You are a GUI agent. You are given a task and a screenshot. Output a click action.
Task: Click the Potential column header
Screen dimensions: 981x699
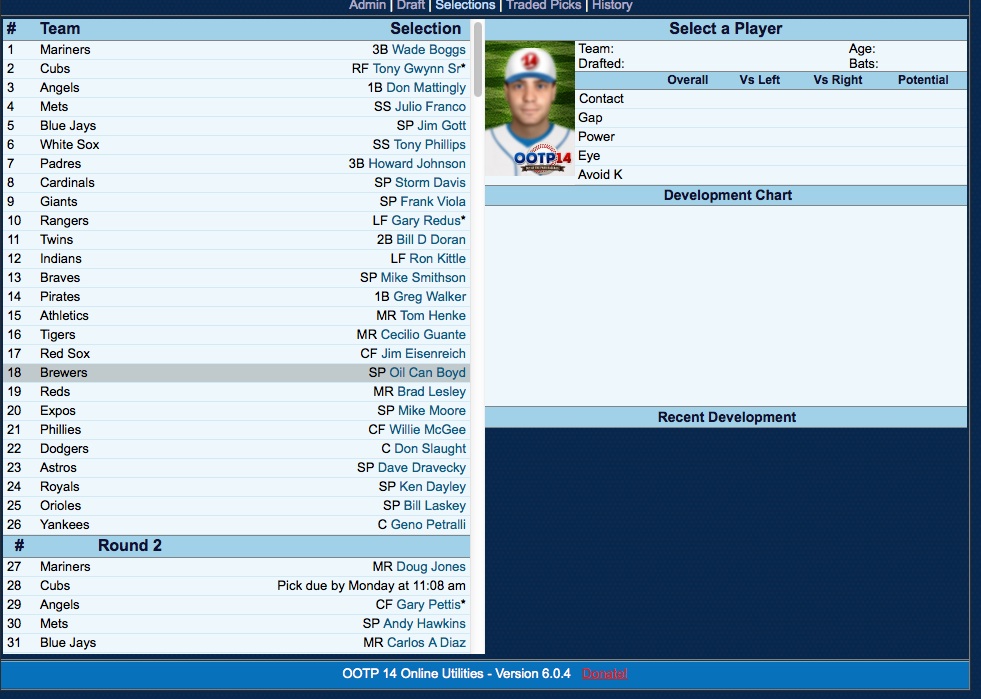(x=923, y=80)
